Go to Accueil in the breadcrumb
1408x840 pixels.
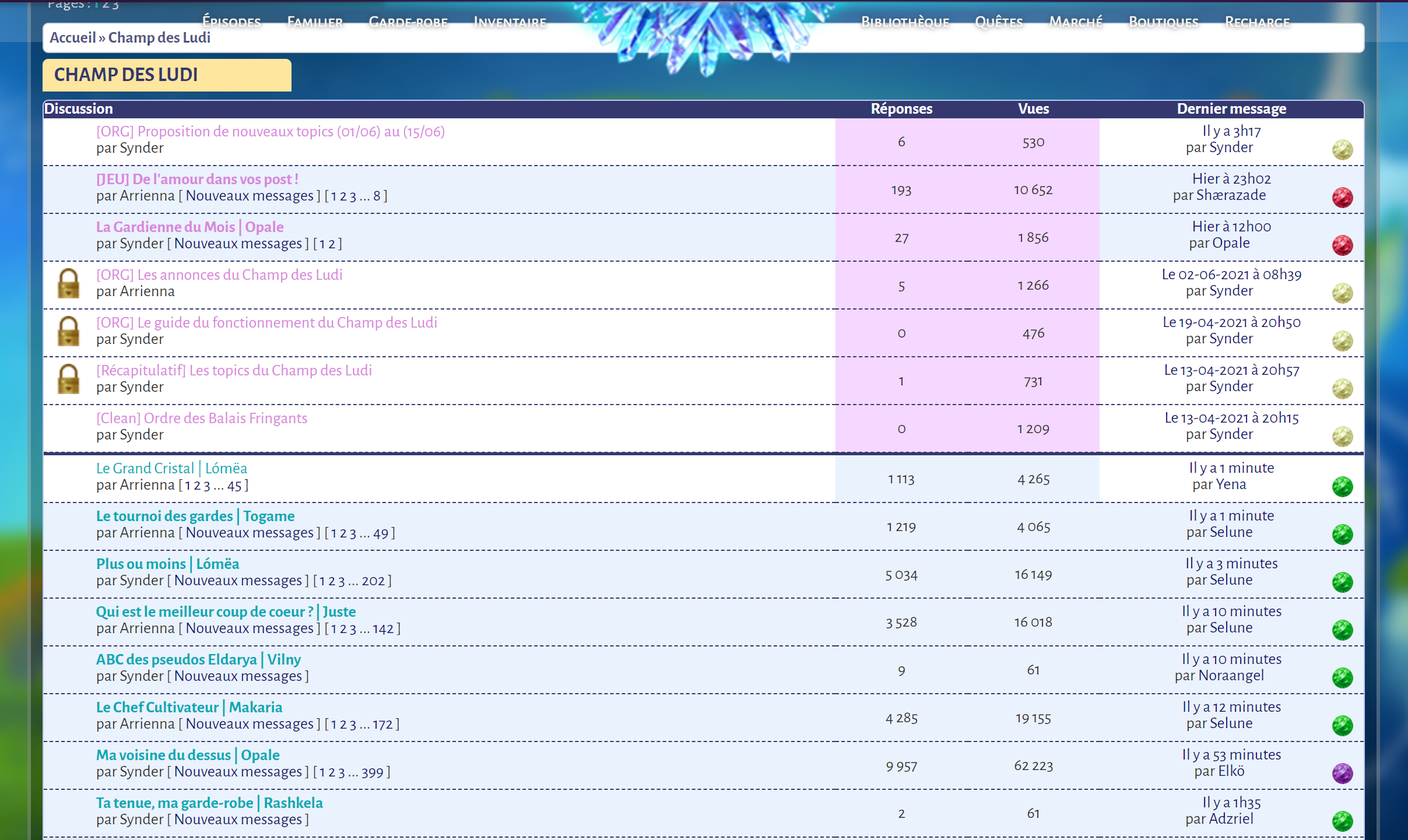[x=72, y=38]
